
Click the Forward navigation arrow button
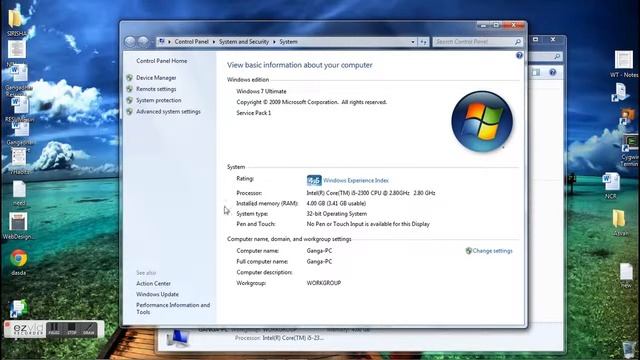143,42
